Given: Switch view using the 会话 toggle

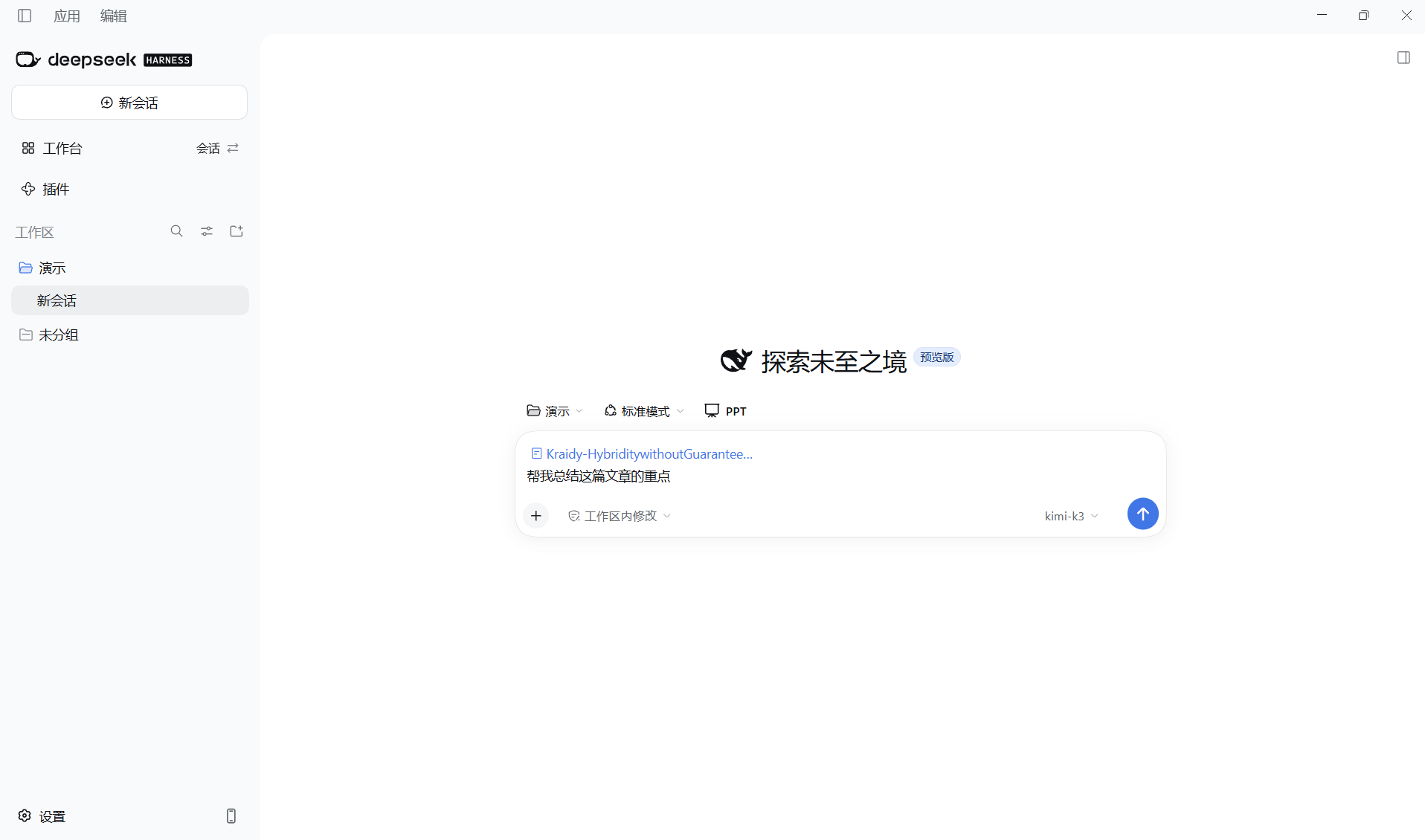Looking at the screenshot, I should 217,149.
